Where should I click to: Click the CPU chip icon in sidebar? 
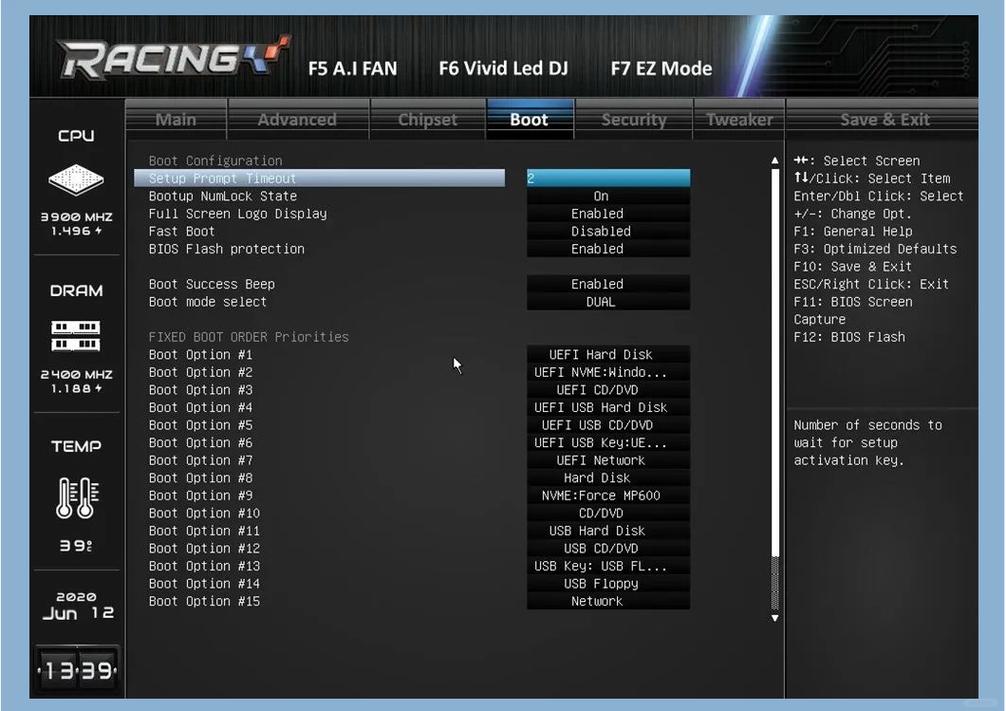pyautogui.click(x=76, y=181)
